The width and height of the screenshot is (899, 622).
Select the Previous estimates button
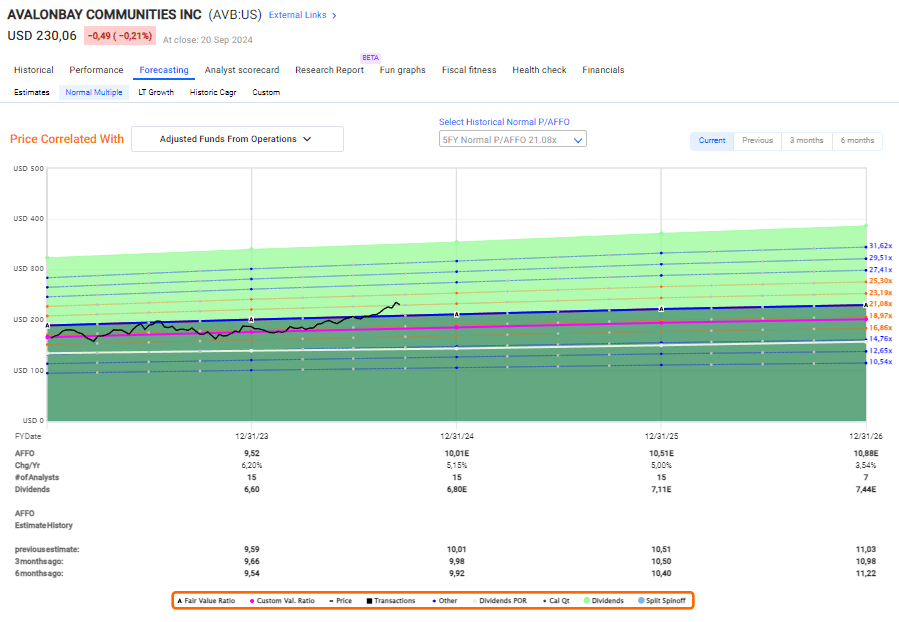point(757,140)
